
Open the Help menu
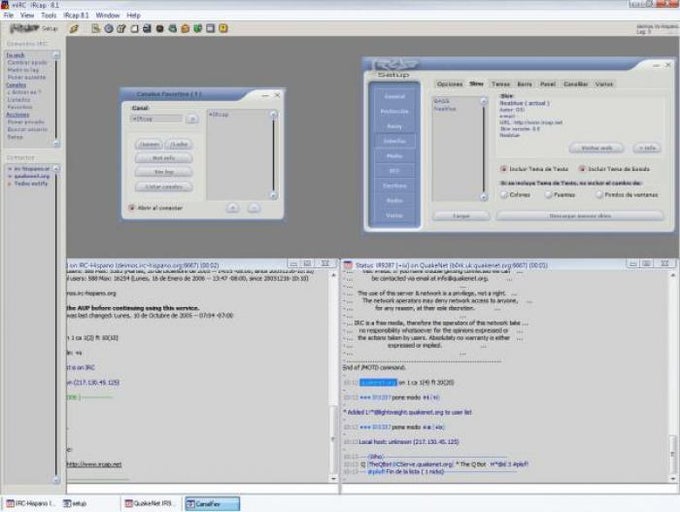(x=134, y=15)
